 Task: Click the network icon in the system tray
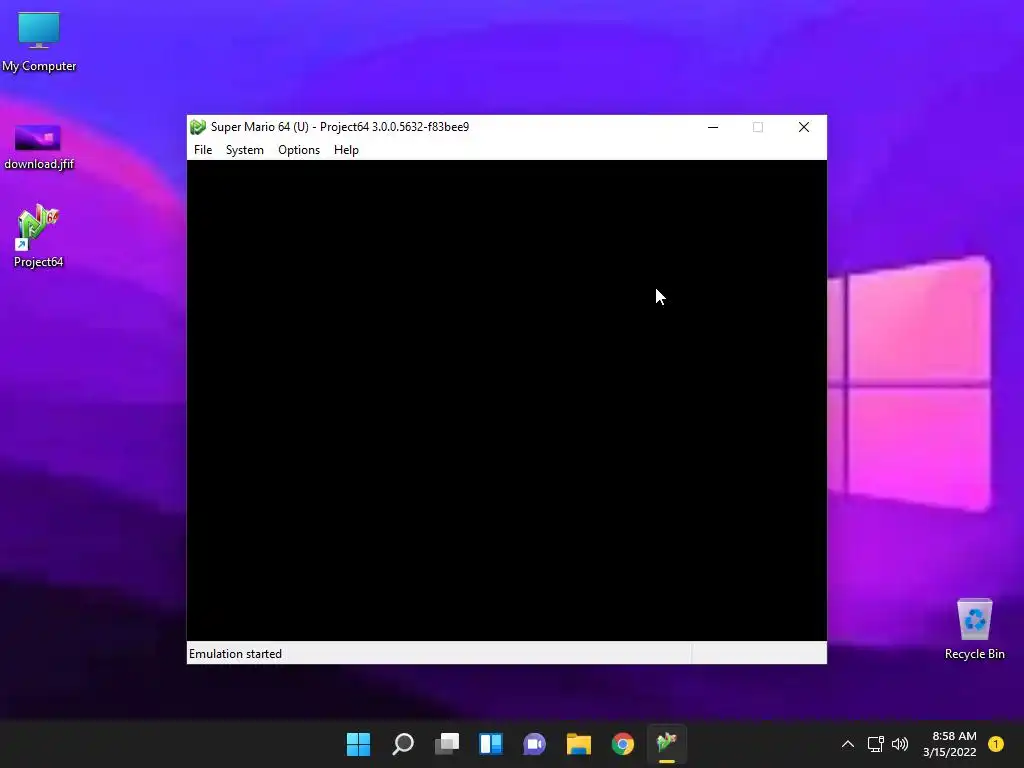pos(875,744)
